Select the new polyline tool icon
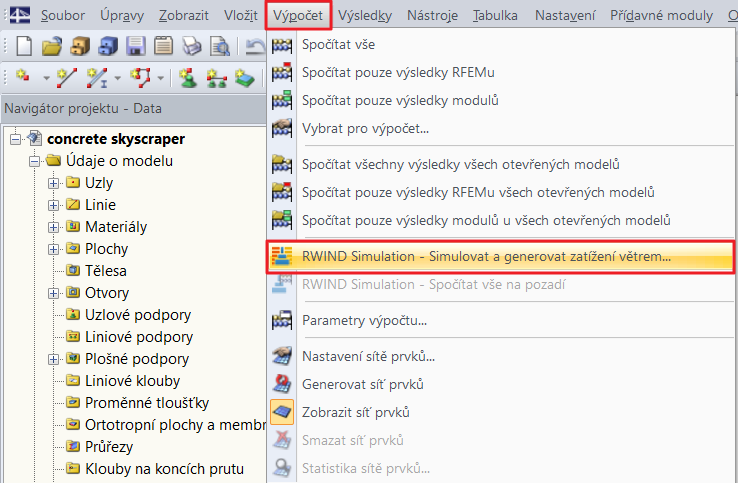Screen dimensions: 738x483 (x=140, y=78)
